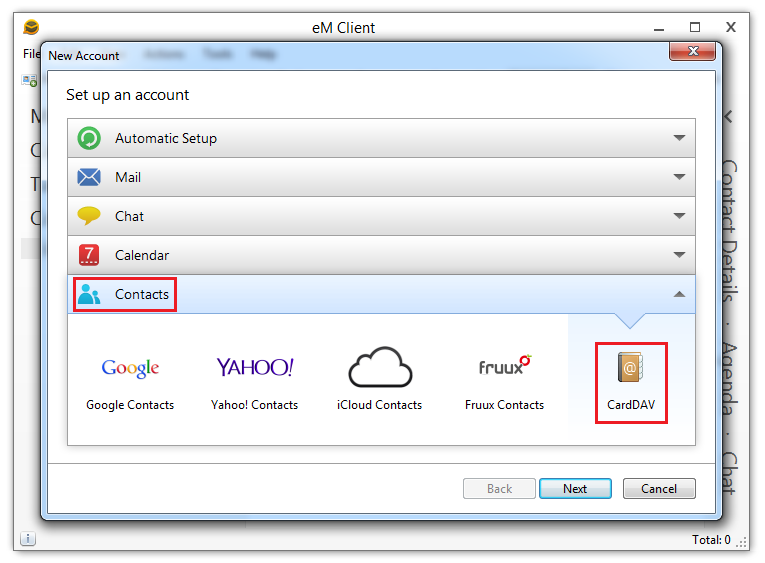Select the Yahoo! Contacts logo
This screenshot has width=765, height=563.
coord(255,367)
